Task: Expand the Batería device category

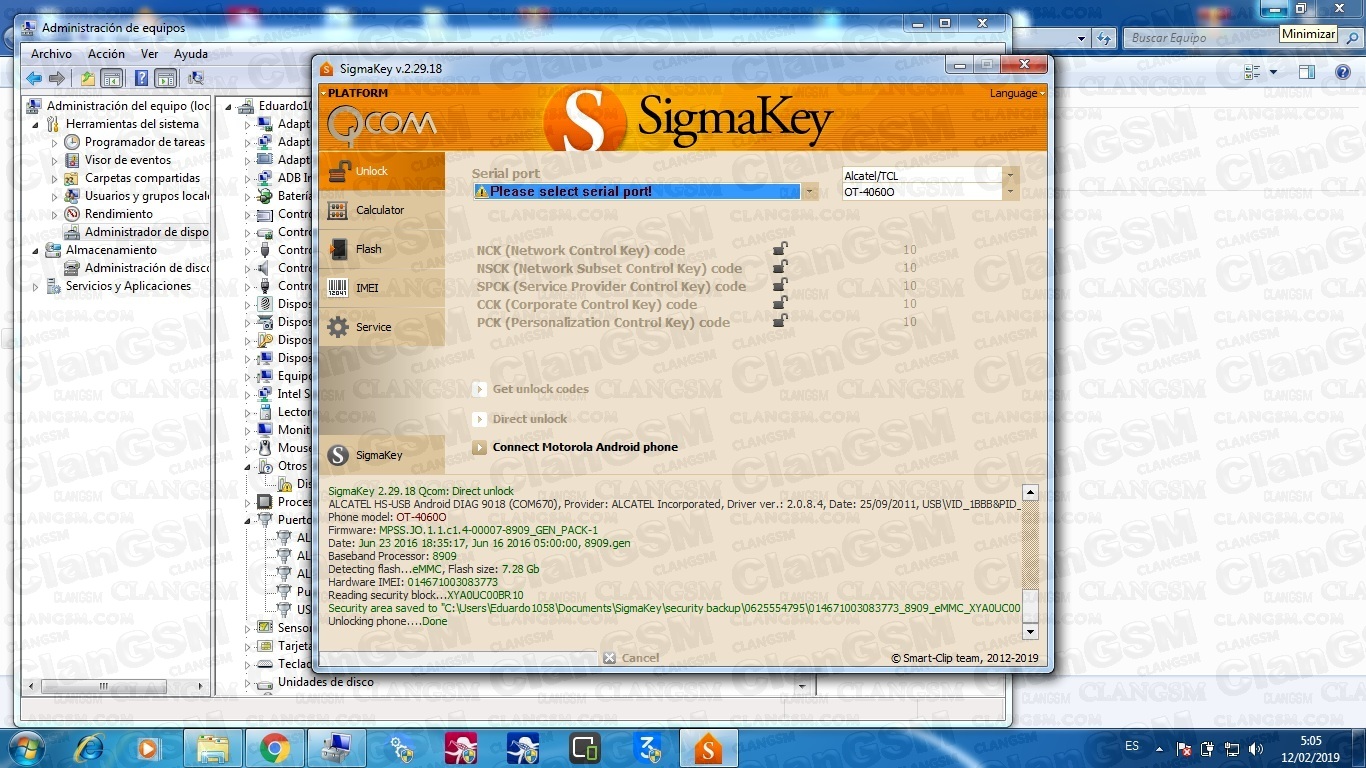Action: 248,197
